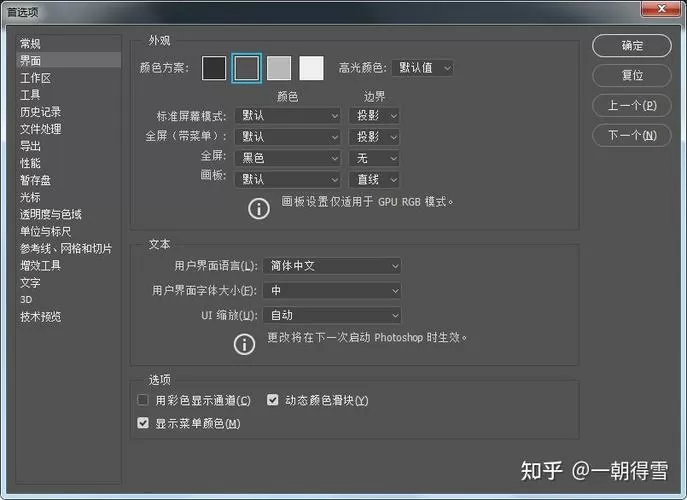The height and width of the screenshot is (500, 687).
Task: Switch to 工作区 preferences category
Action: pyautogui.click(x=35, y=78)
